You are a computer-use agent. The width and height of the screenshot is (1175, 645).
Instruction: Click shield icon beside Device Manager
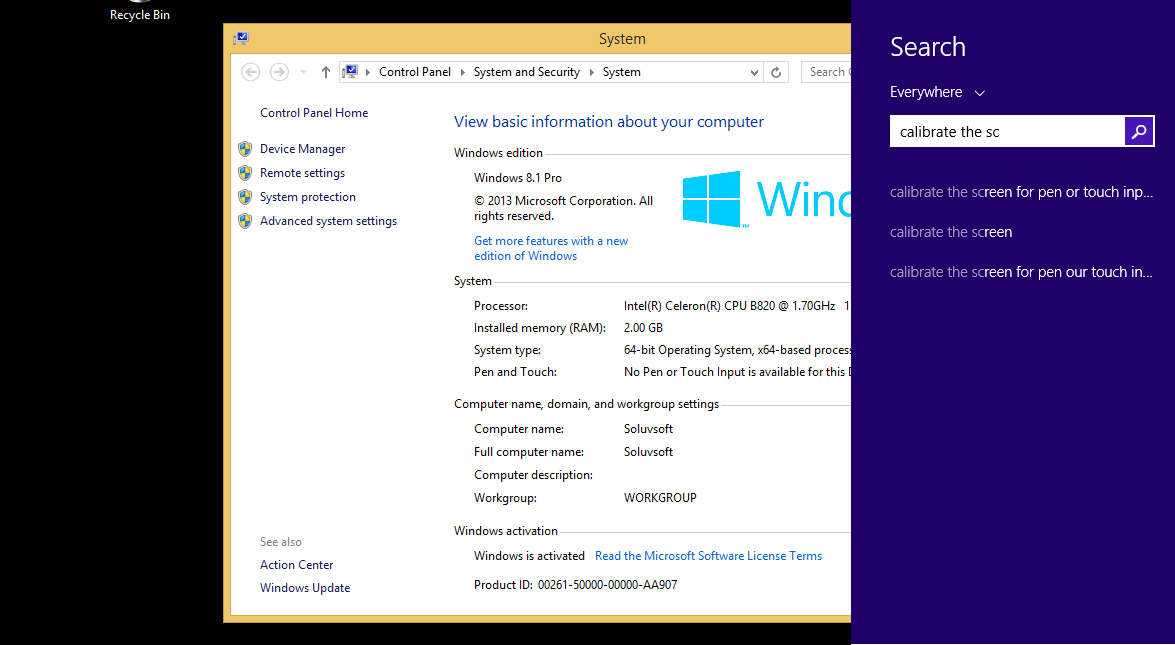click(245, 149)
